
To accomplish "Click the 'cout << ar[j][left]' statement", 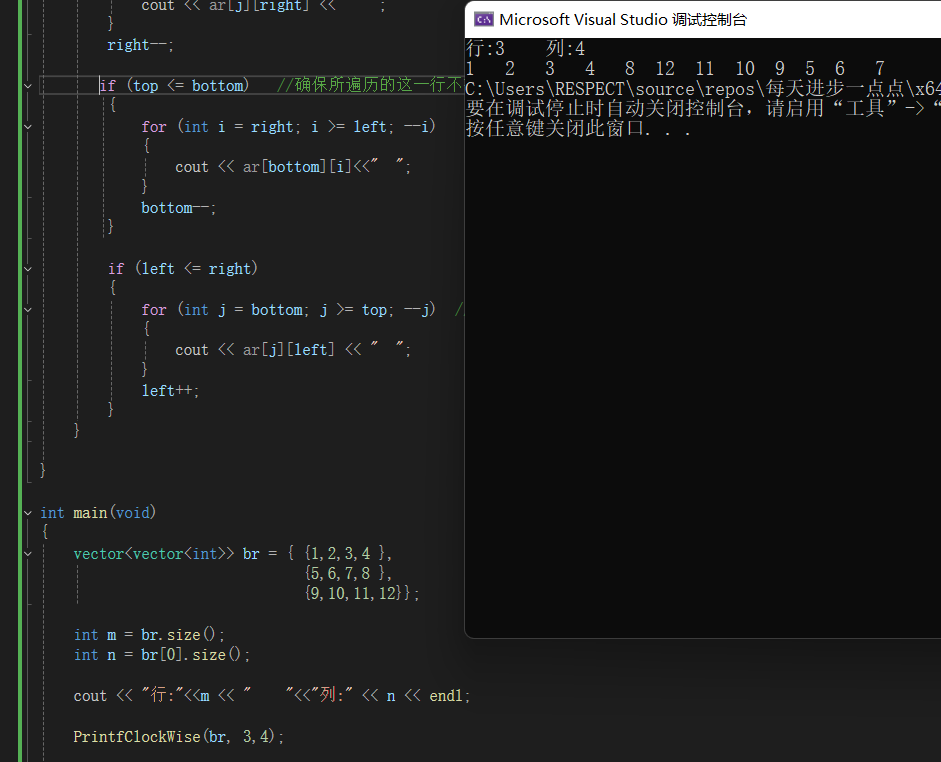I will (293, 350).
